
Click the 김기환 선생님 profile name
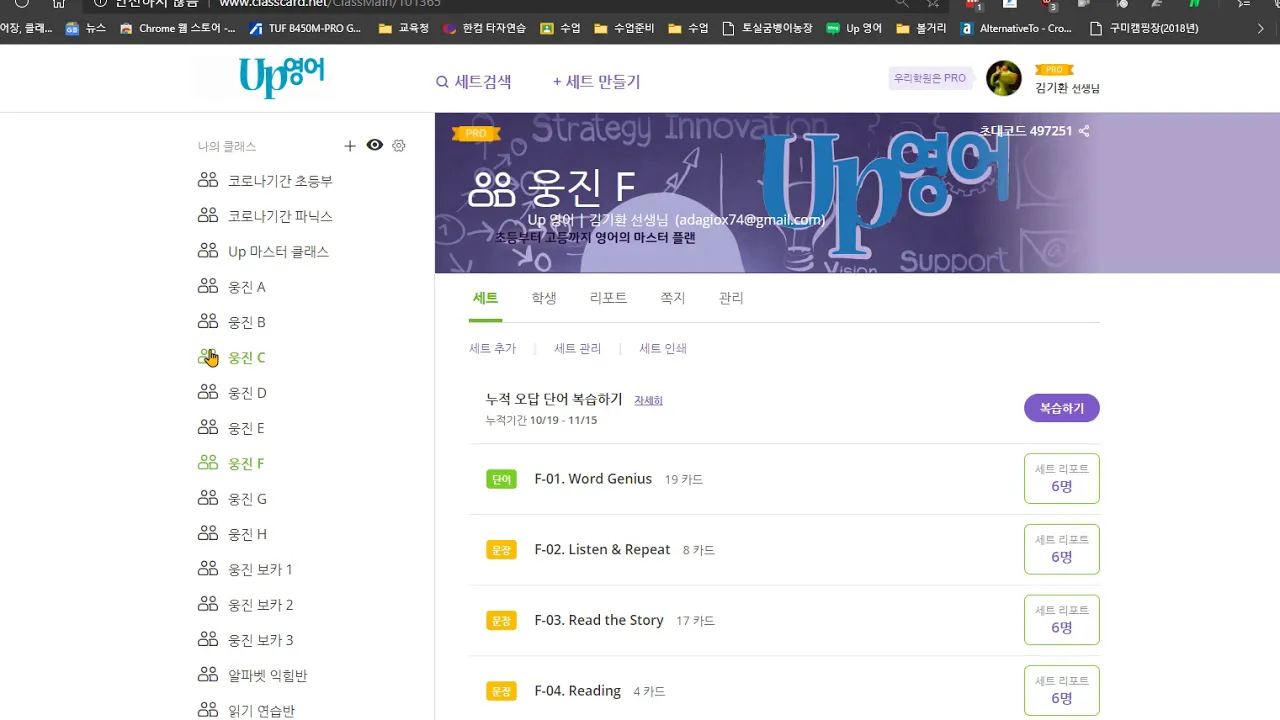tap(1068, 88)
